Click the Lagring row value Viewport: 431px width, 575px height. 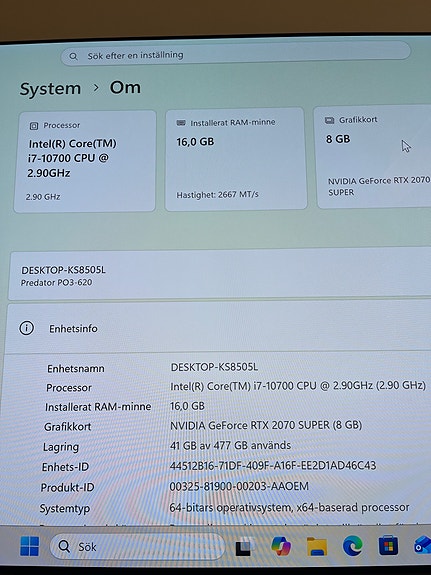[230, 446]
